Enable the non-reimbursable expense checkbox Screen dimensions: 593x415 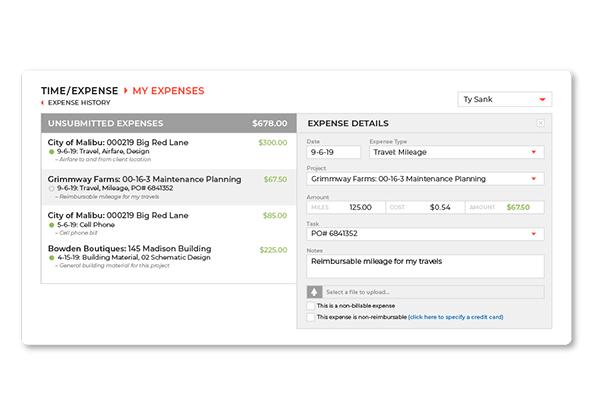(x=310, y=317)
